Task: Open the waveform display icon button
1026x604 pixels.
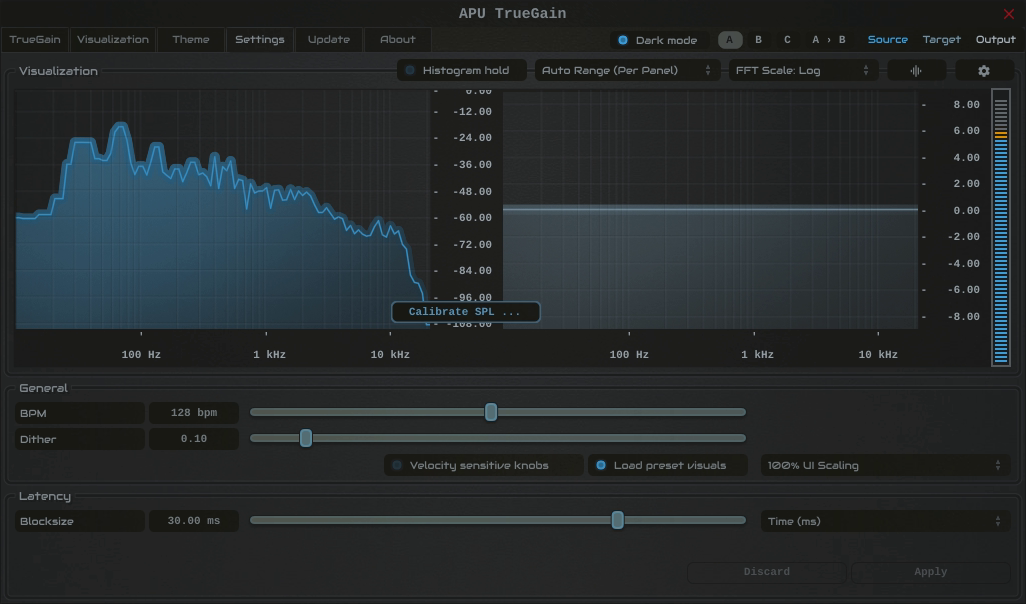Action: [x=916, y=71]
